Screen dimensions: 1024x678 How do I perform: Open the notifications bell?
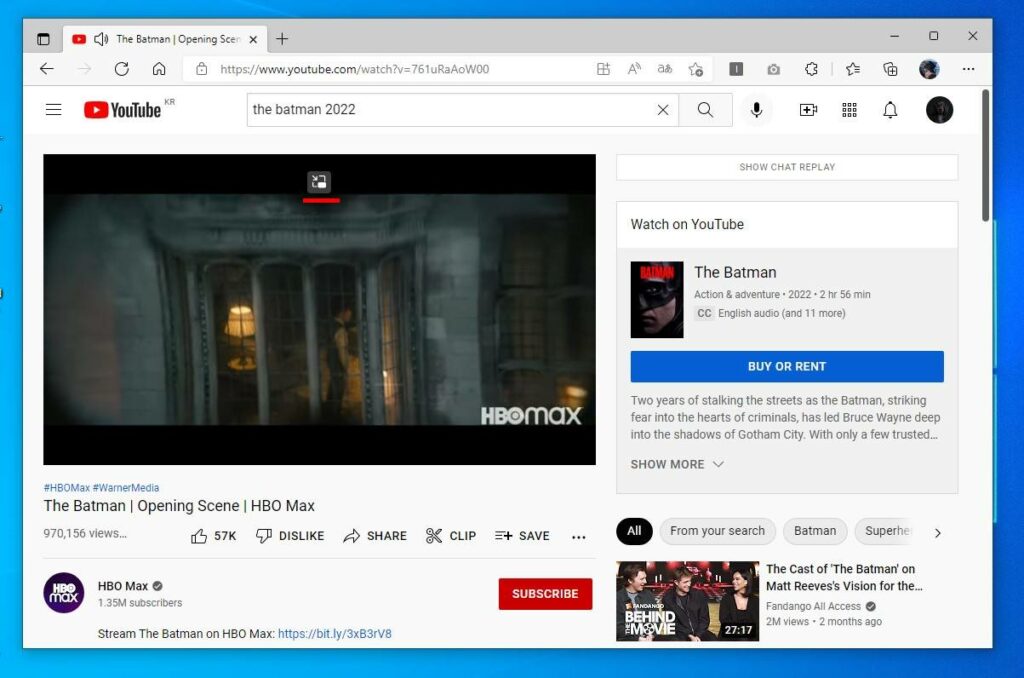tap(890, 110)
